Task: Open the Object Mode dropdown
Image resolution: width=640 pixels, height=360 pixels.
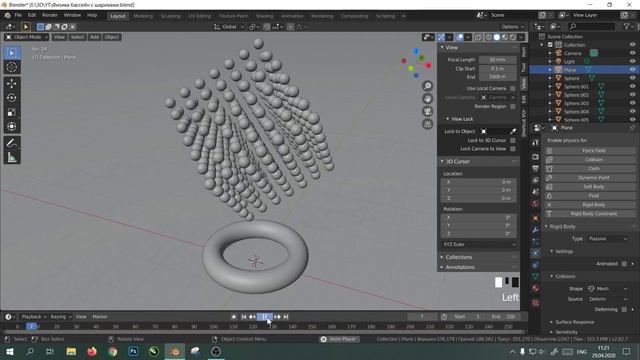Action: pyautogui.click(x=27, y=37)
